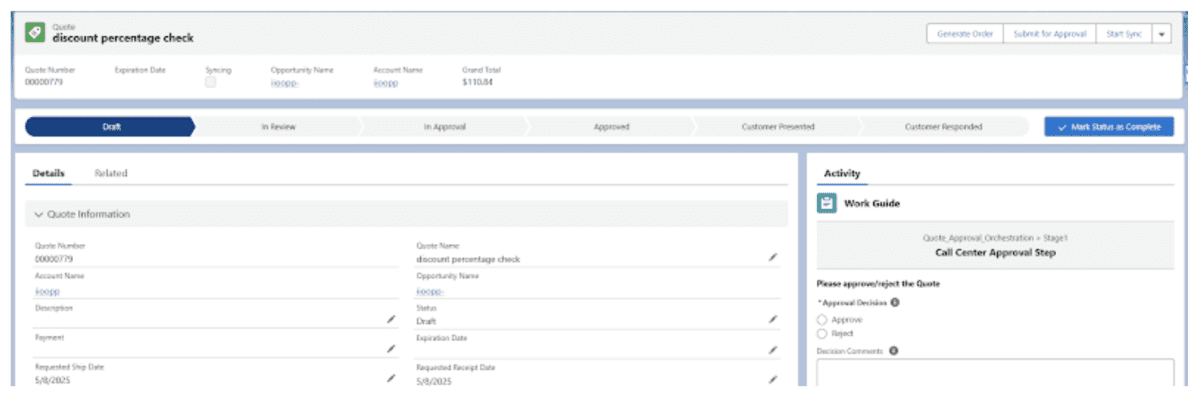The image size is (1200, 395).
Task: Select the In Approval path stage
Action: pyautogui.click(x=444, y=127)
